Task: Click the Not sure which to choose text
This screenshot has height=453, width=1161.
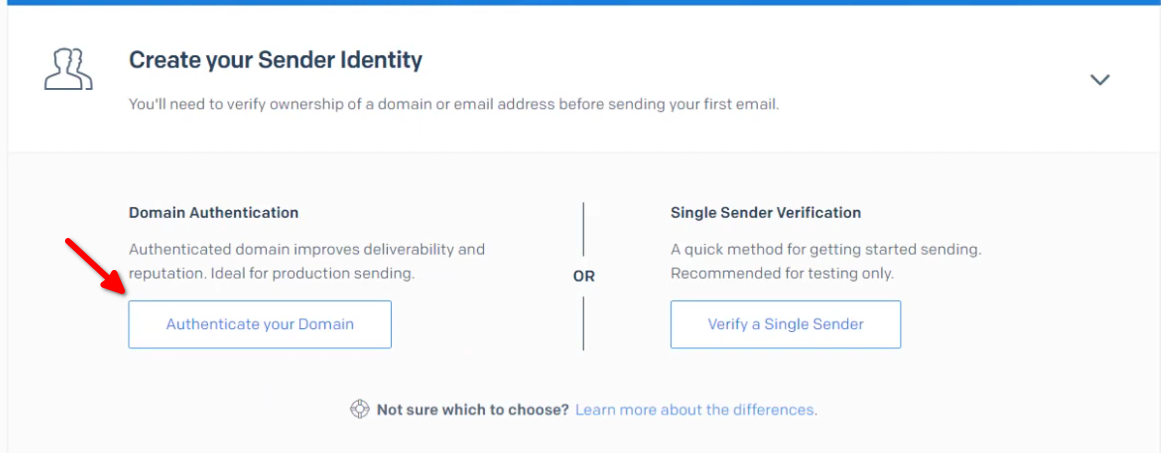Action: (x=472, y=409)
